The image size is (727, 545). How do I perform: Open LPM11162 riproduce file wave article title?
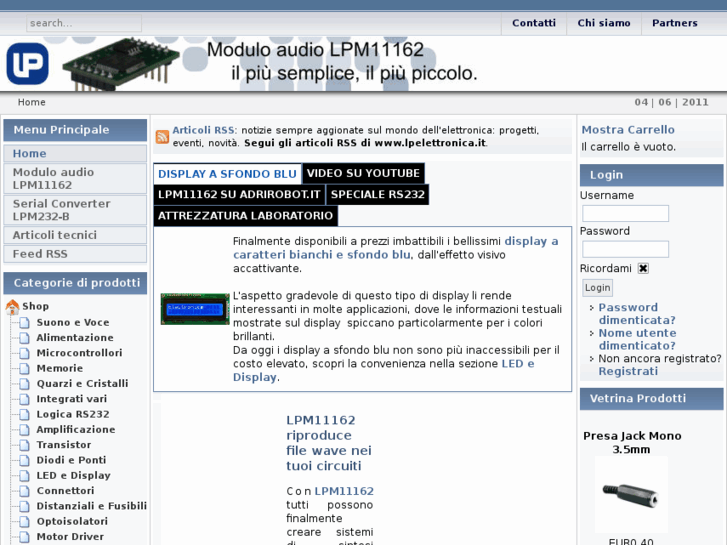tap(328, 443)
